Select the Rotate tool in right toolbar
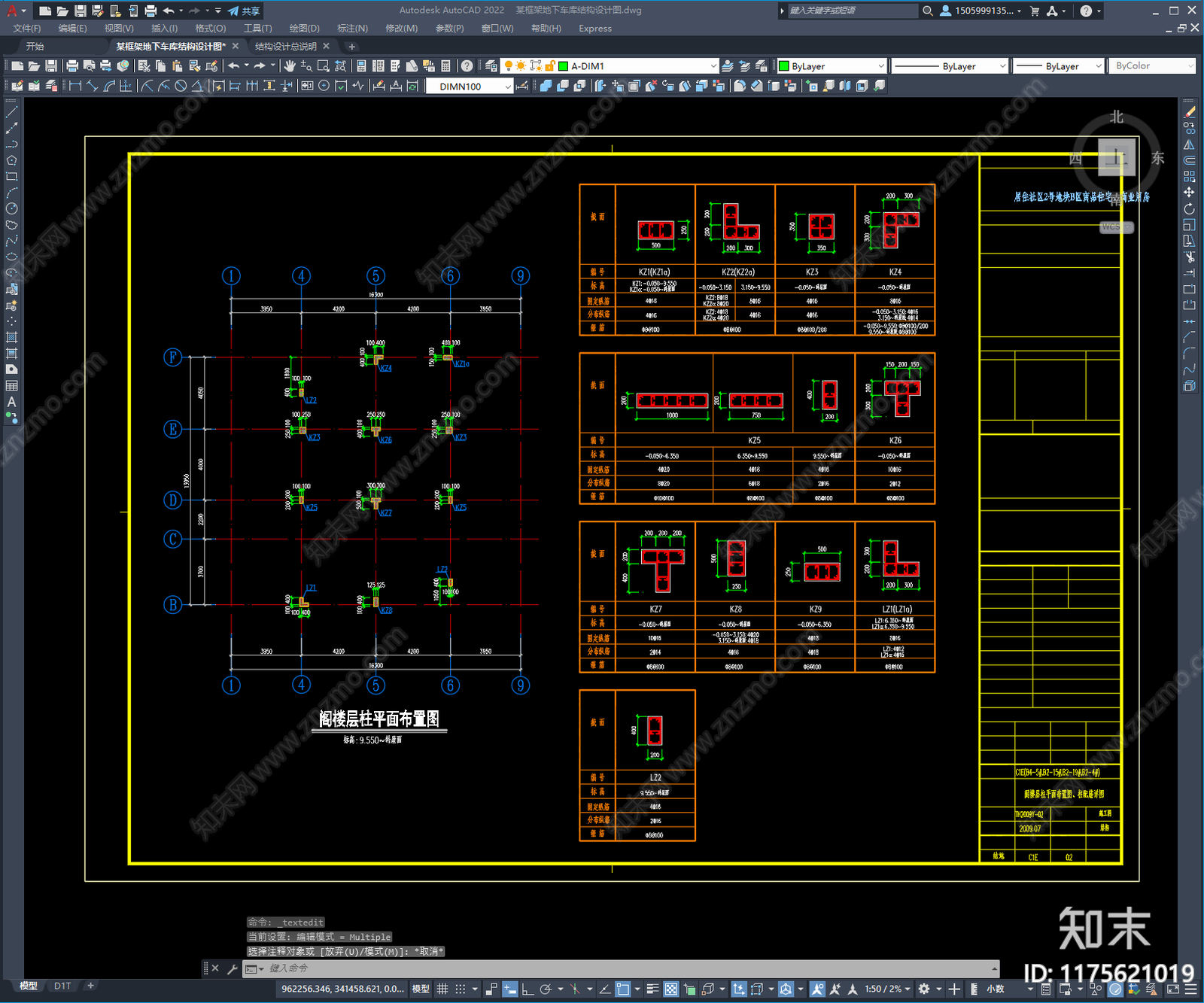 click(1189, 208)
